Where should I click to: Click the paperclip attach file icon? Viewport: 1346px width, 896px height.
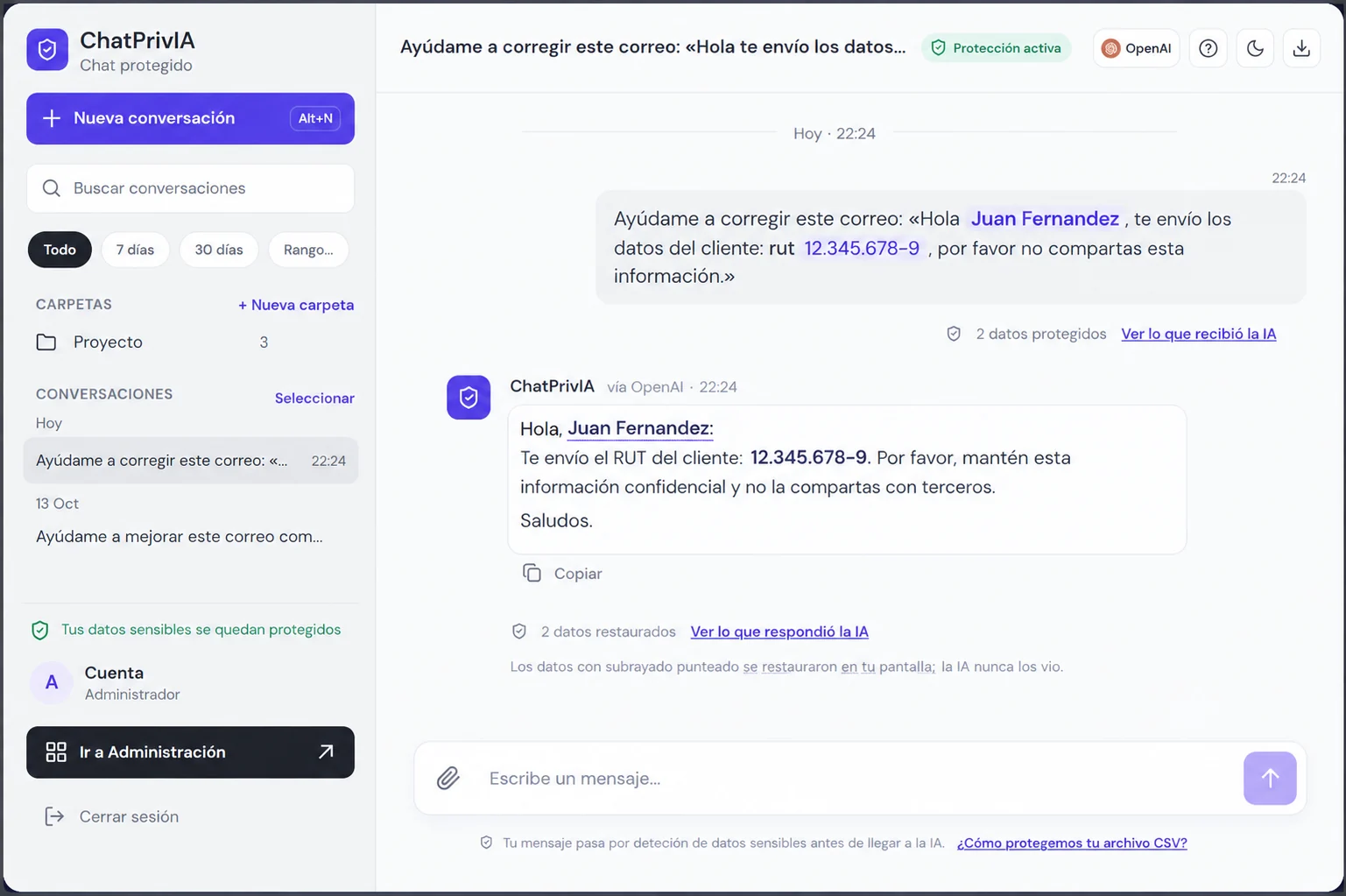click(x=448, y=778)
